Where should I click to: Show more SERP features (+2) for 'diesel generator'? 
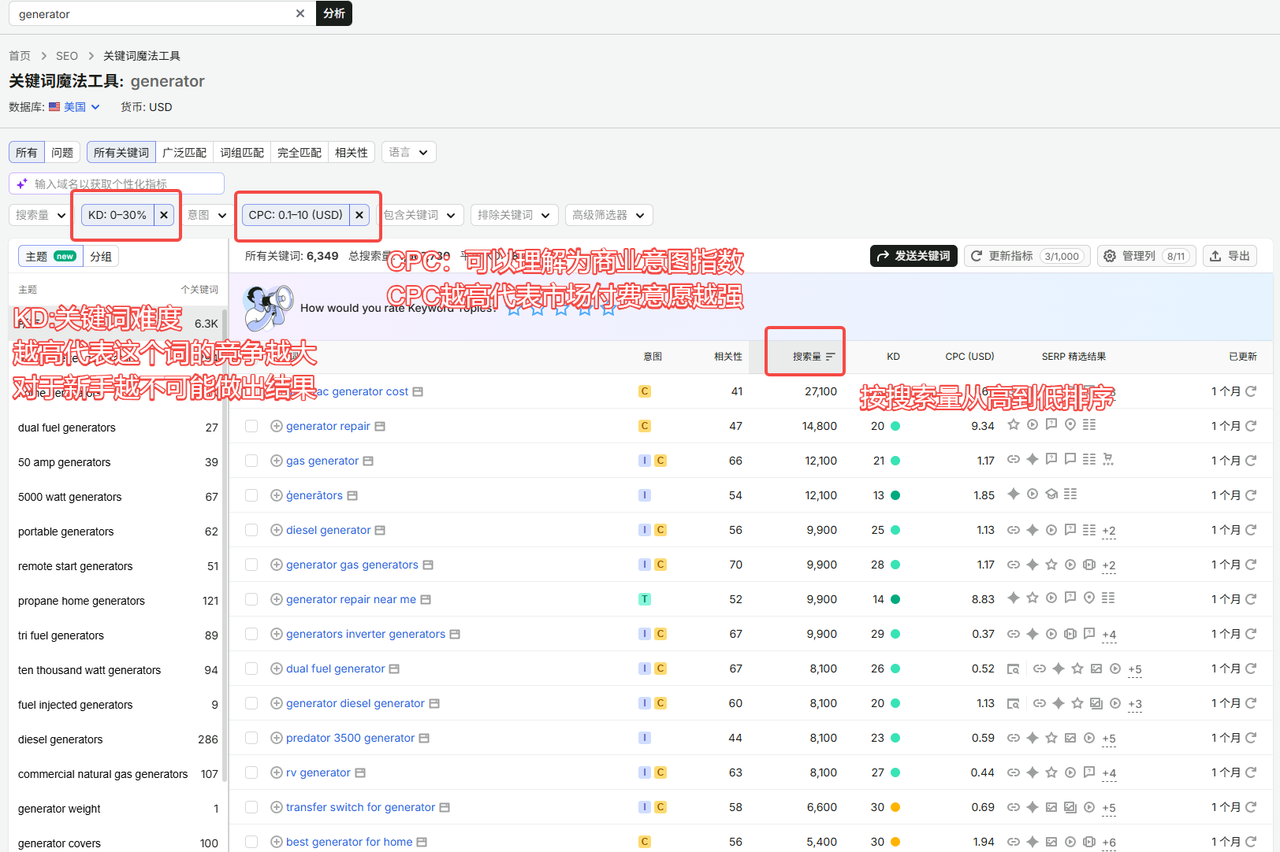click(1109, 531)
